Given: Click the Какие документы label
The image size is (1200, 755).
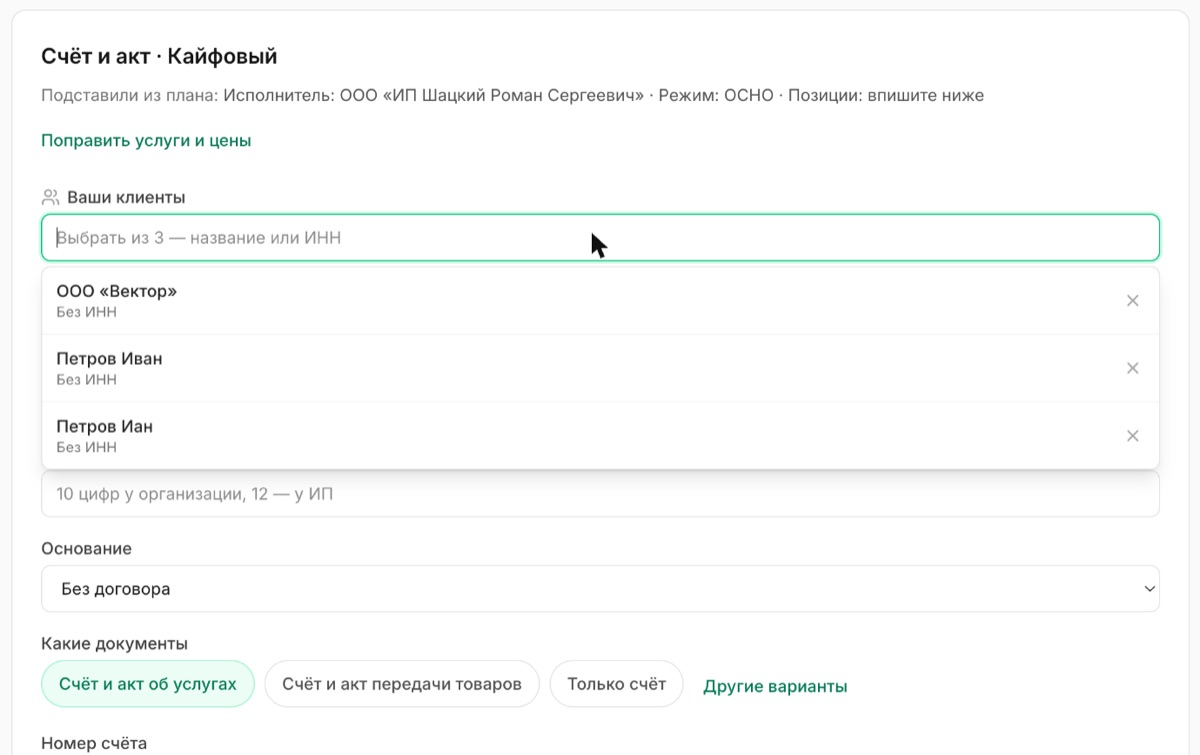Looking at the screenshot, I should pos(114,643).
